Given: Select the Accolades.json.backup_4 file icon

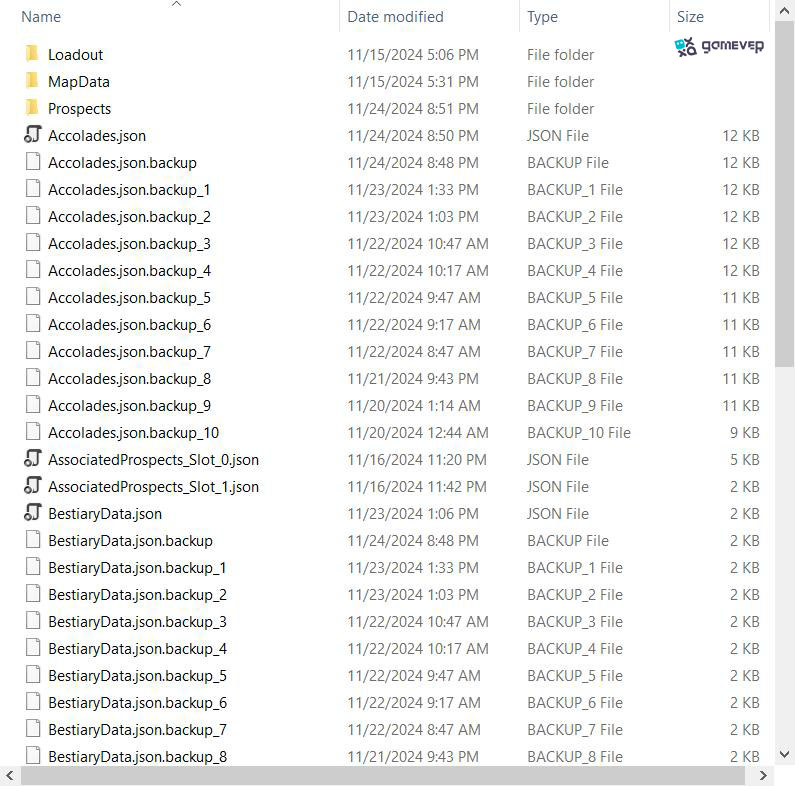Looking at the screenshot, I should point(33,270).
